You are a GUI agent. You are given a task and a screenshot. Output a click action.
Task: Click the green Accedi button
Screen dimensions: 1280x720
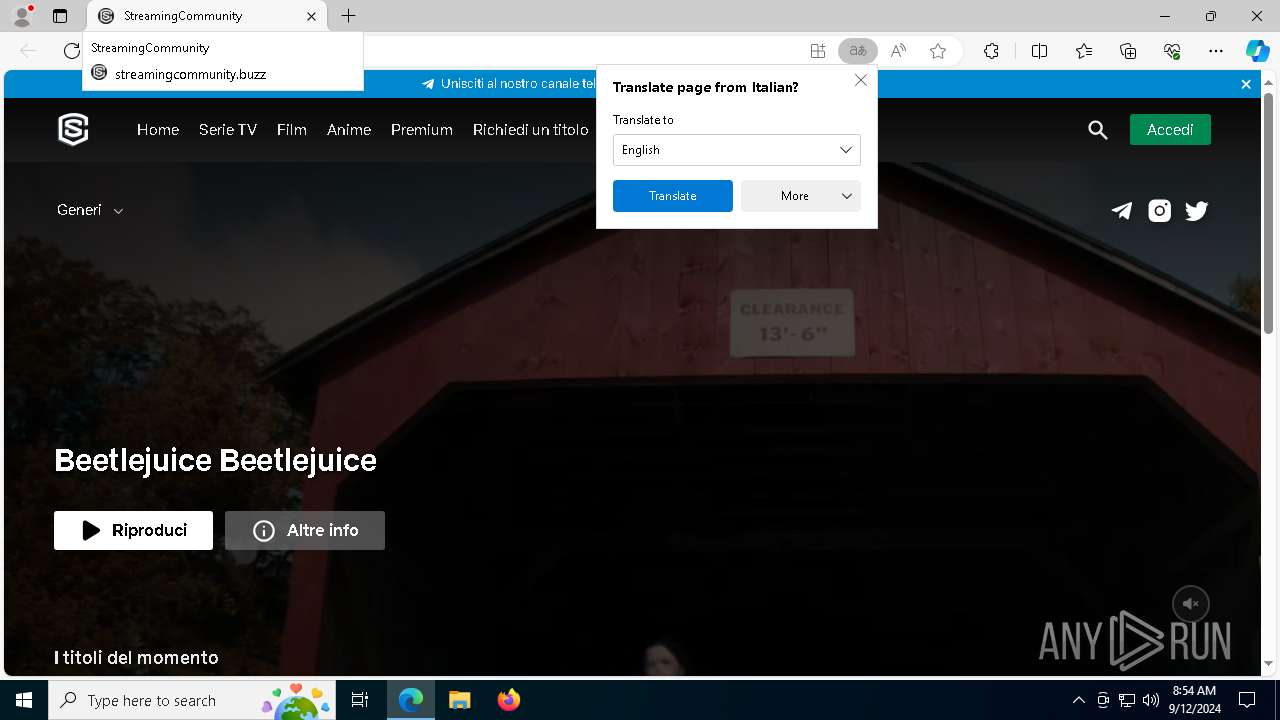click(x=1170, y=130)
